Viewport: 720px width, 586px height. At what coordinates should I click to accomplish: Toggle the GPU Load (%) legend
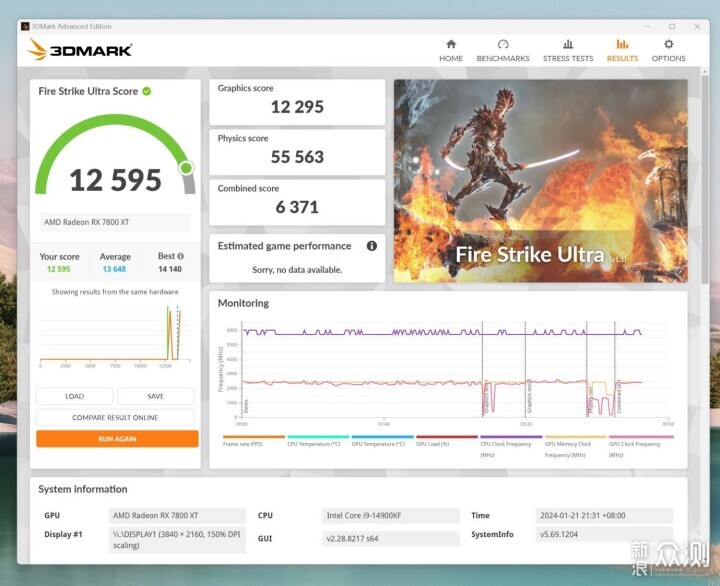(x=446, y=442)
